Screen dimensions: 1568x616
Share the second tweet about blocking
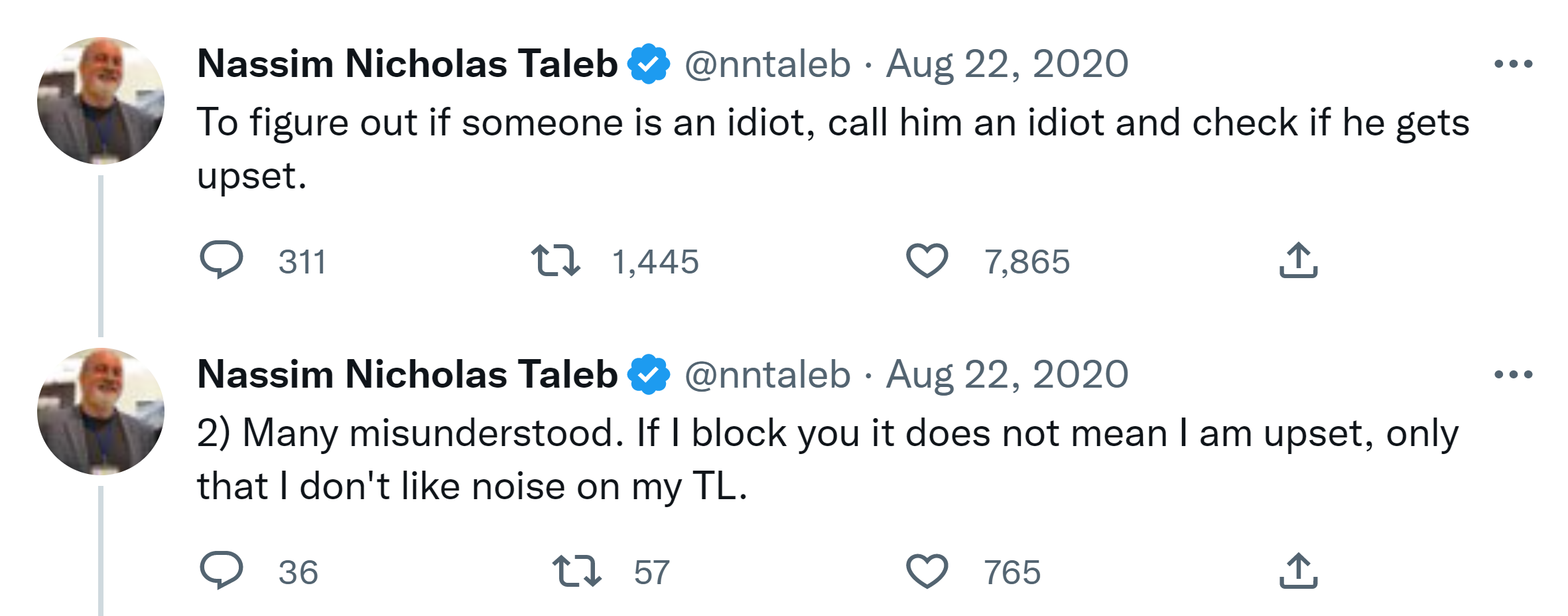pyautogui.click(x=1298, y=571)
